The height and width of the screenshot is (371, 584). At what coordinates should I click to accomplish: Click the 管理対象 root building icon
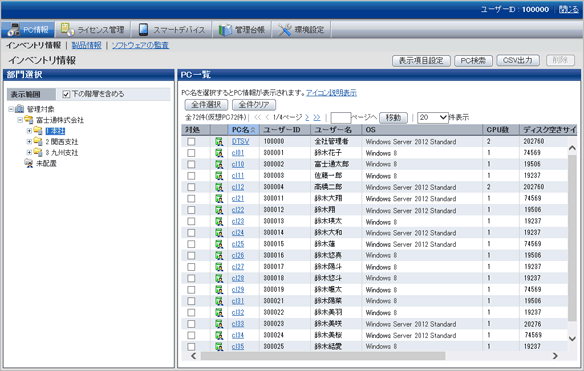19,109
